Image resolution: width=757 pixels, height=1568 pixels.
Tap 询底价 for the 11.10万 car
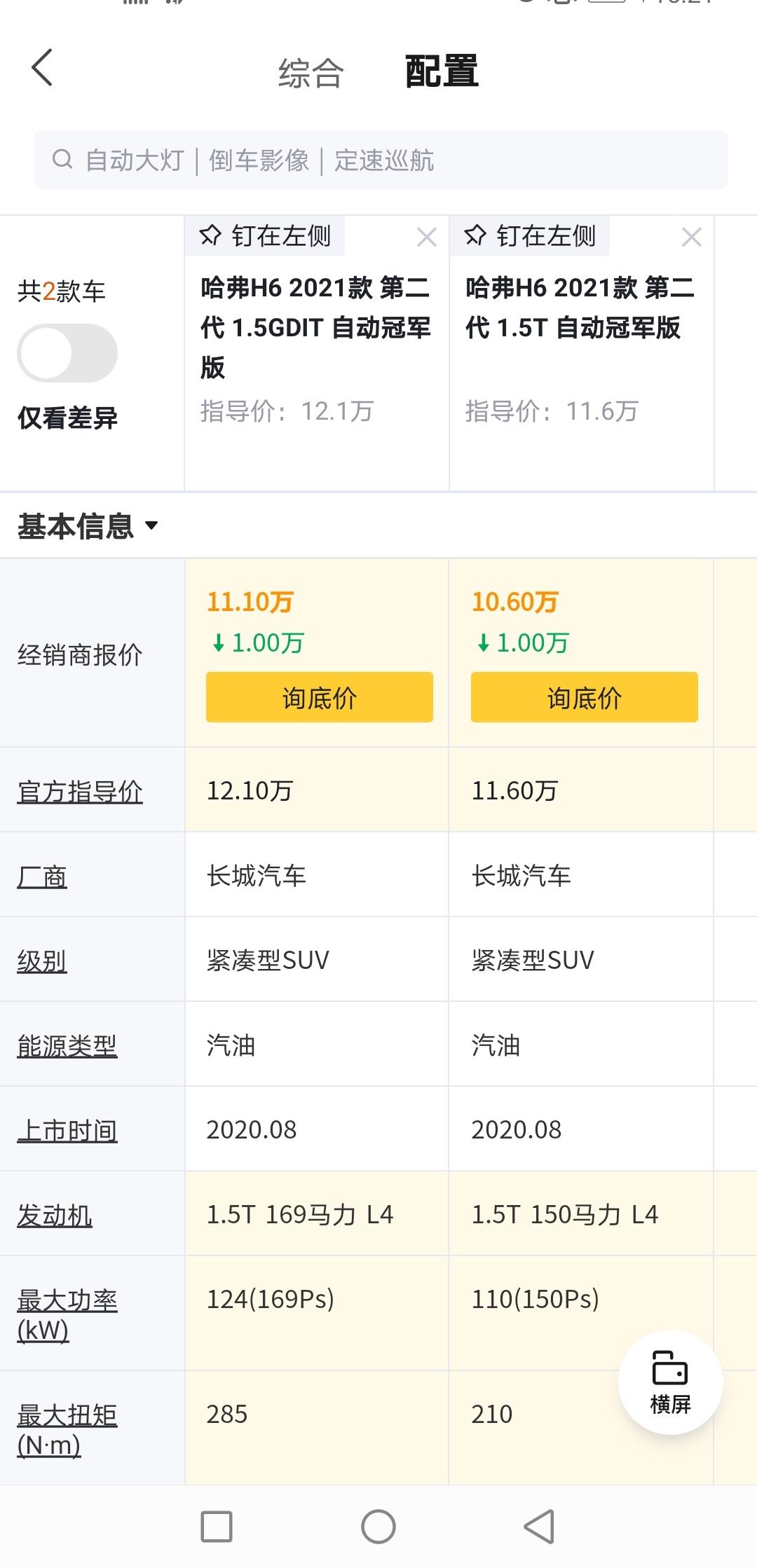coord(320,697)
